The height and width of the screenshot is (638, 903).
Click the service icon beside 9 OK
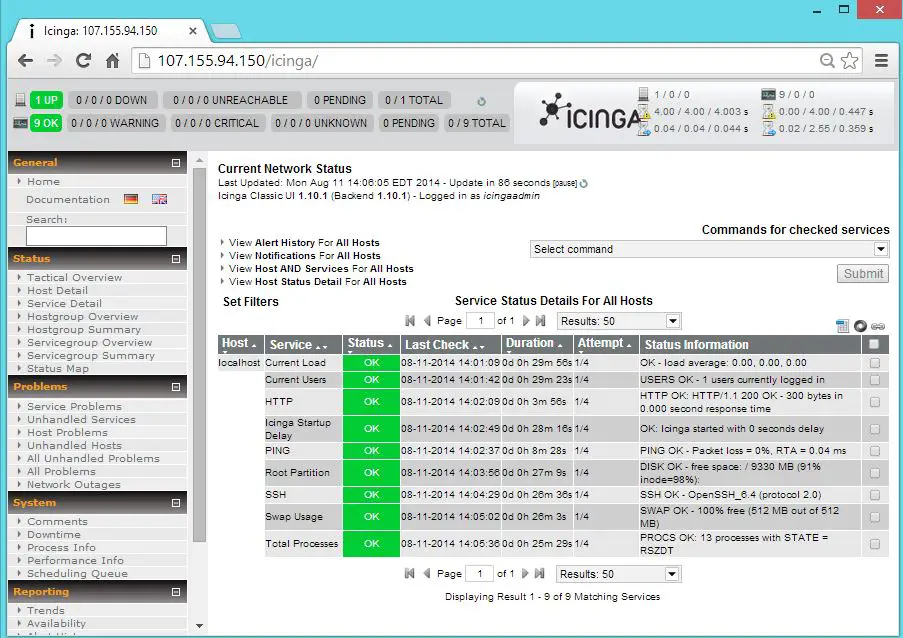point(20,123)
